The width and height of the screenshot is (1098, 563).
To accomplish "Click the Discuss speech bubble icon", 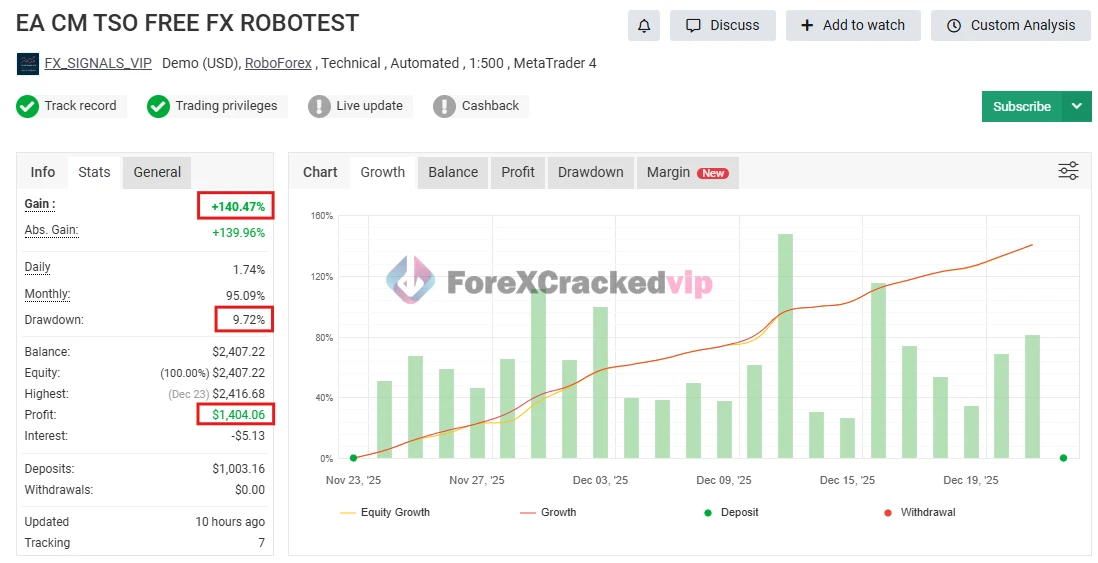I will pos(692,26).
